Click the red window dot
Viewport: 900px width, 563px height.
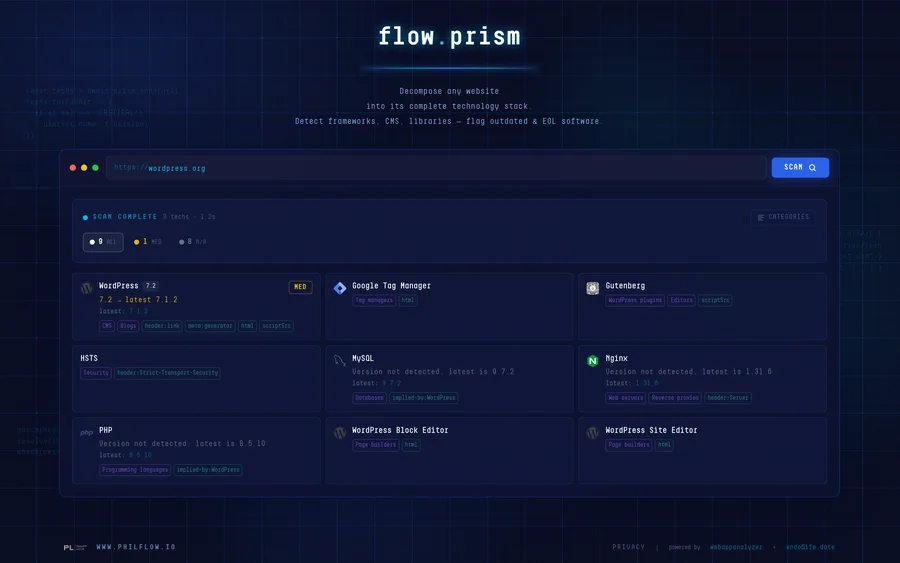pyautogui.click(x=73, y=168)
